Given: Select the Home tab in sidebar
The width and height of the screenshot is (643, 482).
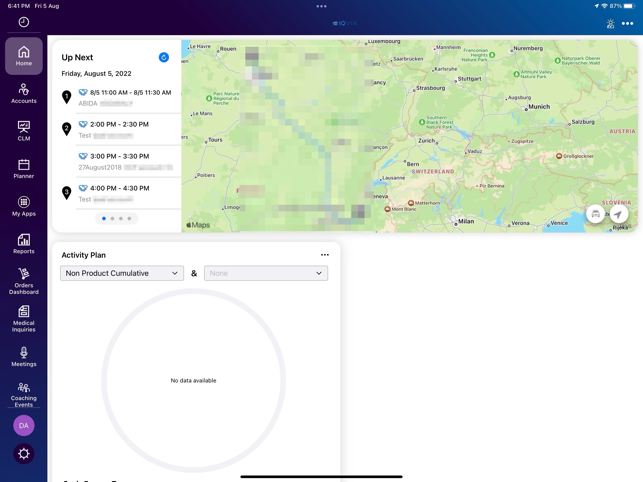Looking at the screenshot, I should click(24, 56).
